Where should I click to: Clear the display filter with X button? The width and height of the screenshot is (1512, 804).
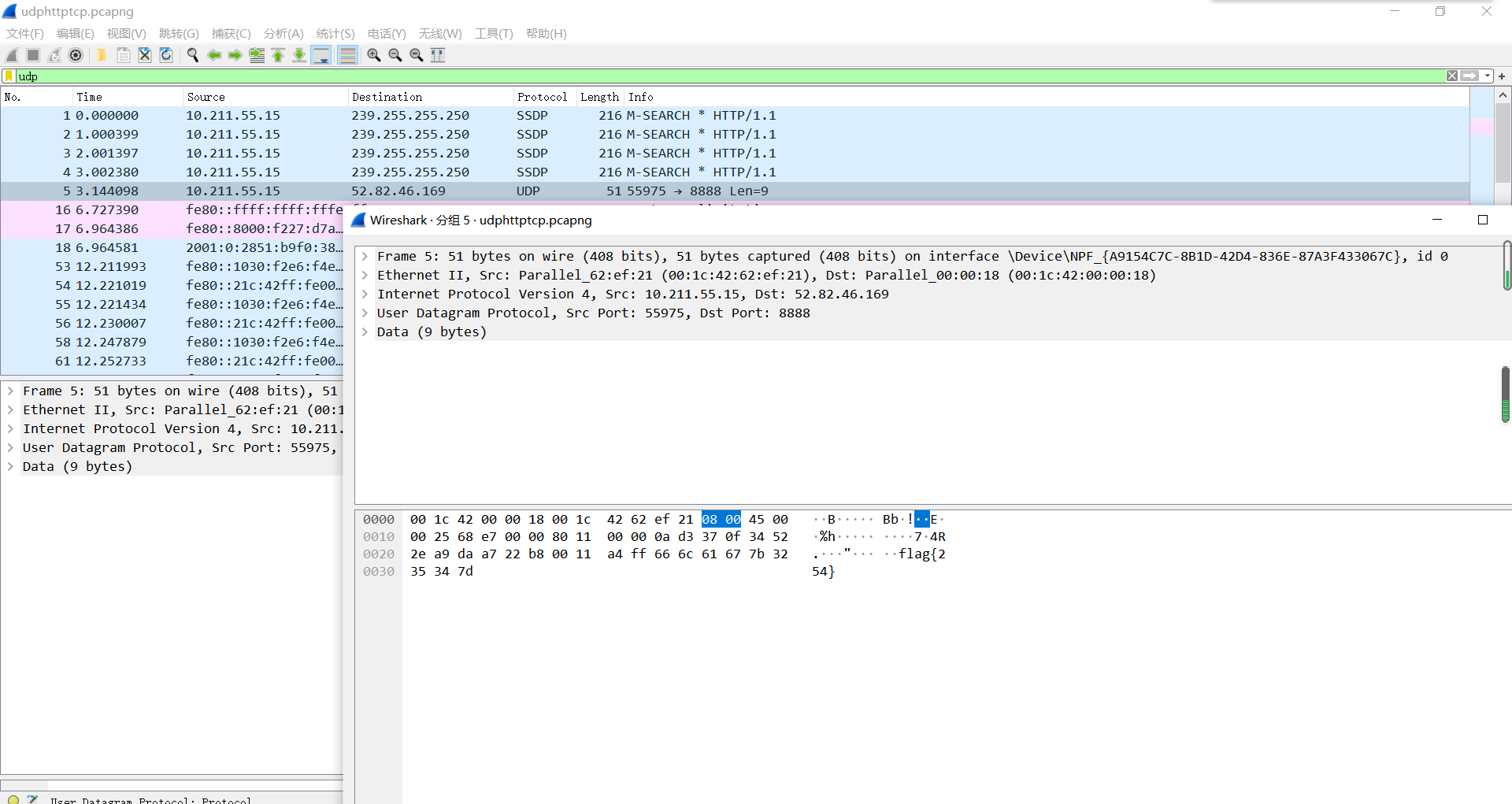tap(1452, 76)
